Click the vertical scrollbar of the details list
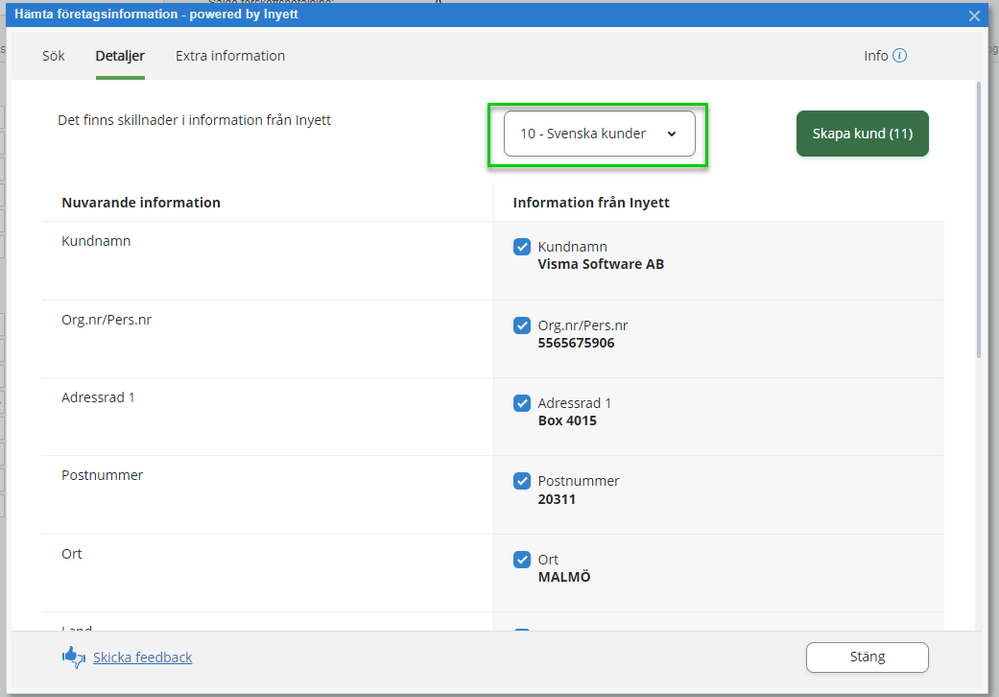Screen dimensions: 999x697 point(979,220)
